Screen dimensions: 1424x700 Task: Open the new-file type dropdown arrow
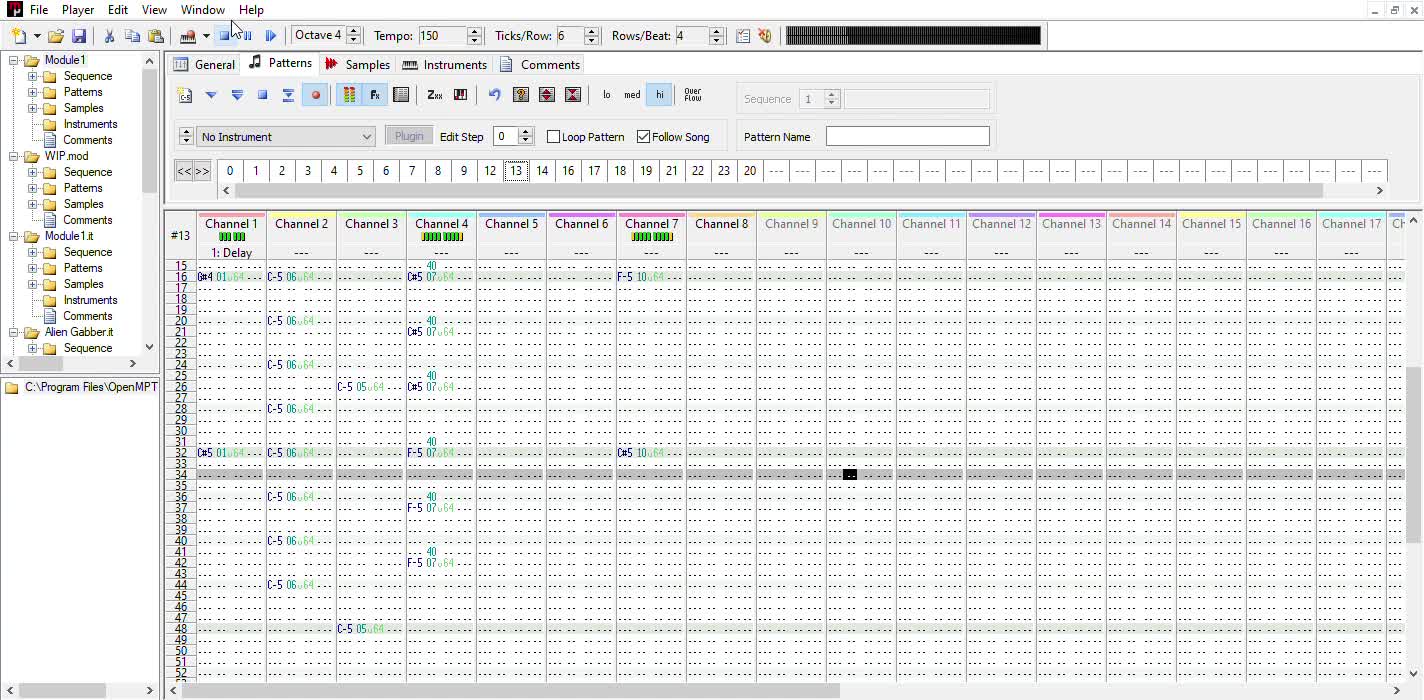point(37,36)
